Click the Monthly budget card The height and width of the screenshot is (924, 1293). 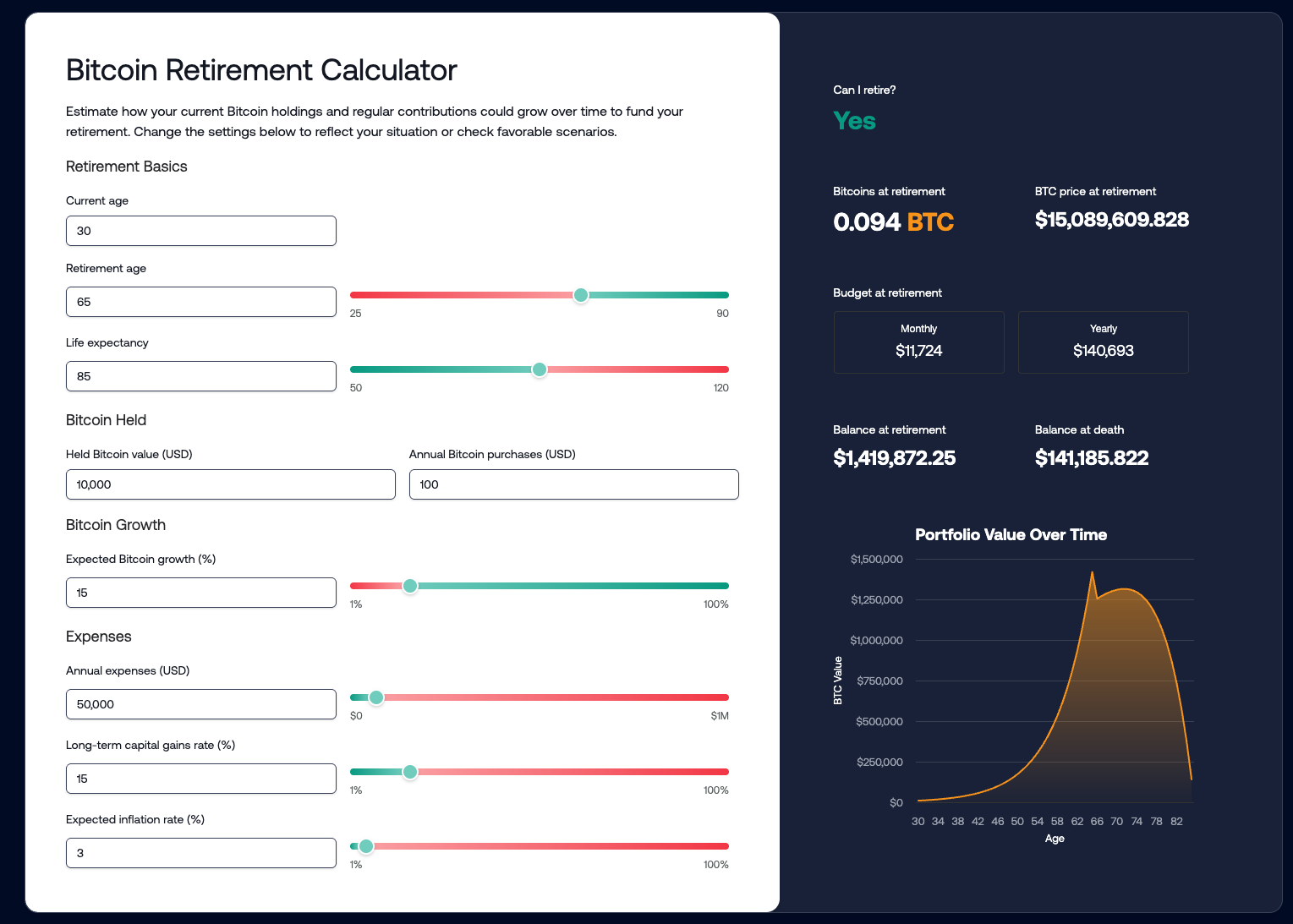click(x=919, y=342)
